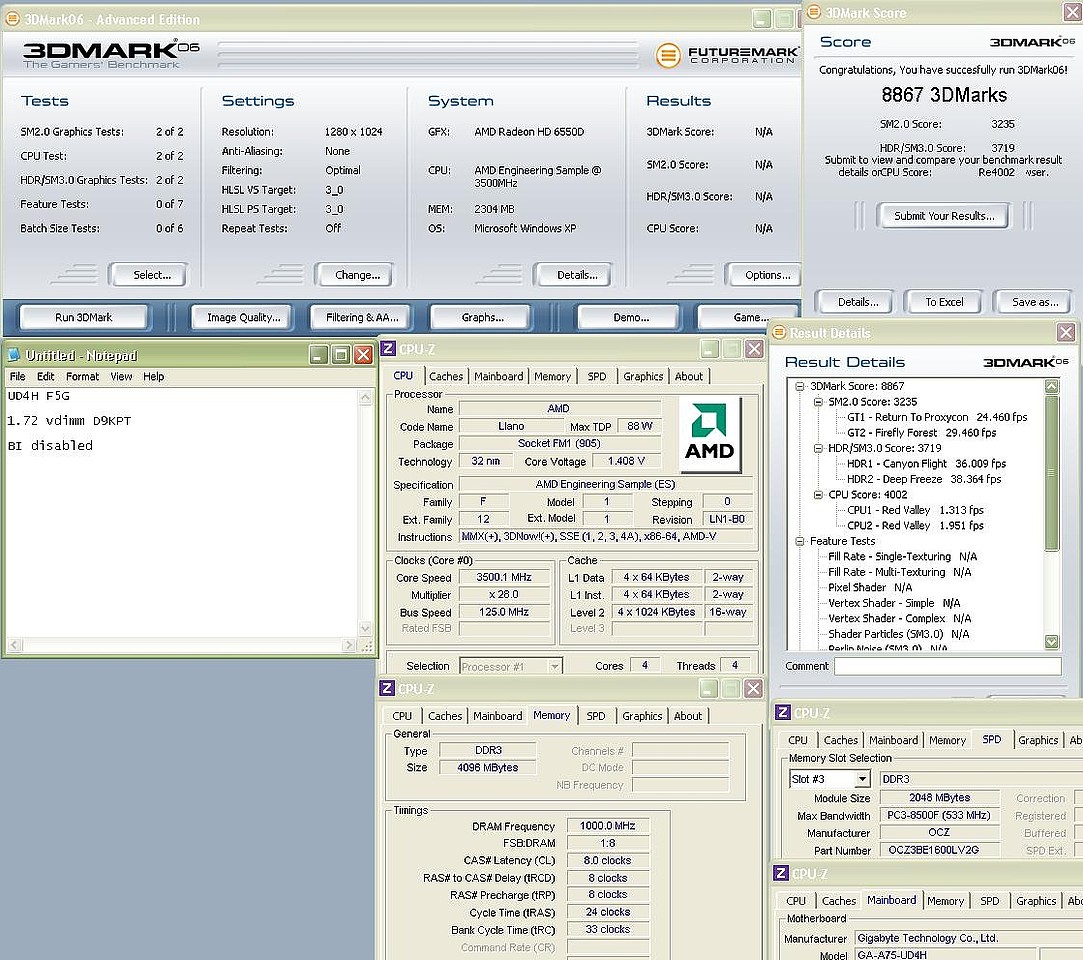Open Filtering & AA options
1083x960 pixels.
pos(362,318)
